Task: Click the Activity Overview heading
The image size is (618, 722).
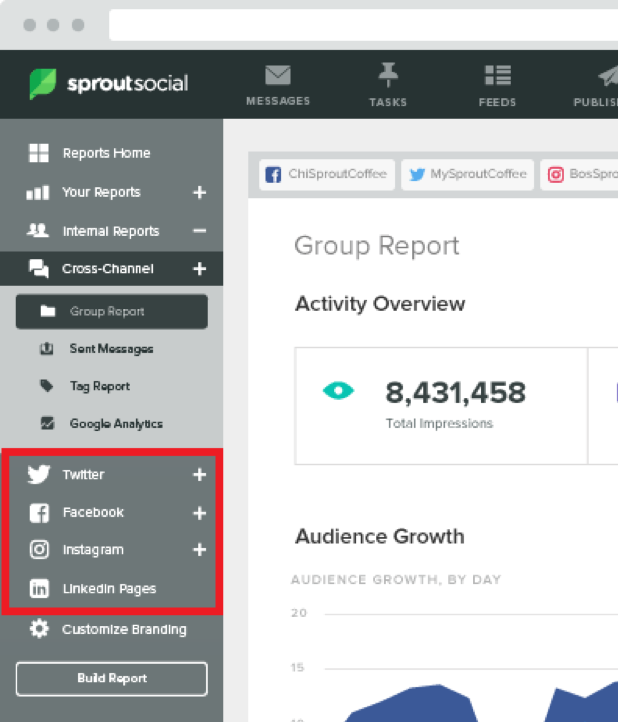Action: pos(380,304)
